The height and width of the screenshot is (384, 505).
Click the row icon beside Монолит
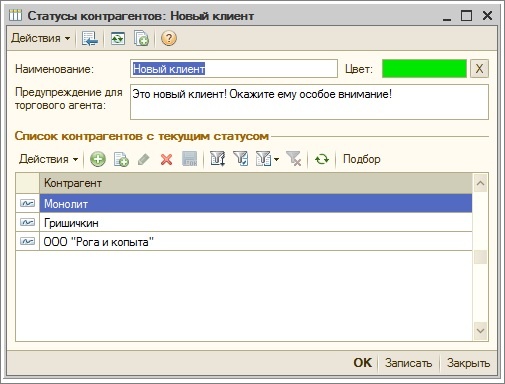click(x=27, y=203)
